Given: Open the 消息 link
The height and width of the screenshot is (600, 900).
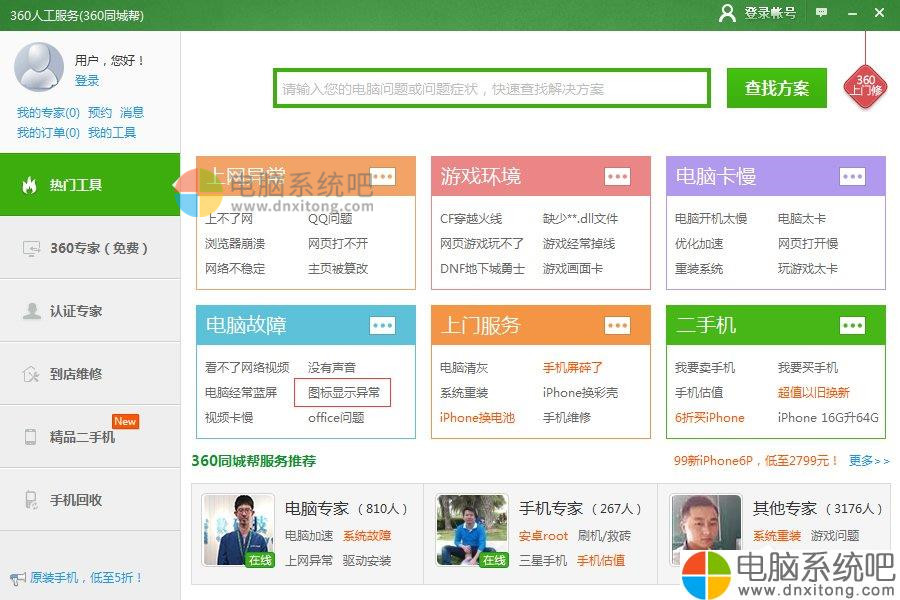Looking at the screenshot, I should pos(132,113).
